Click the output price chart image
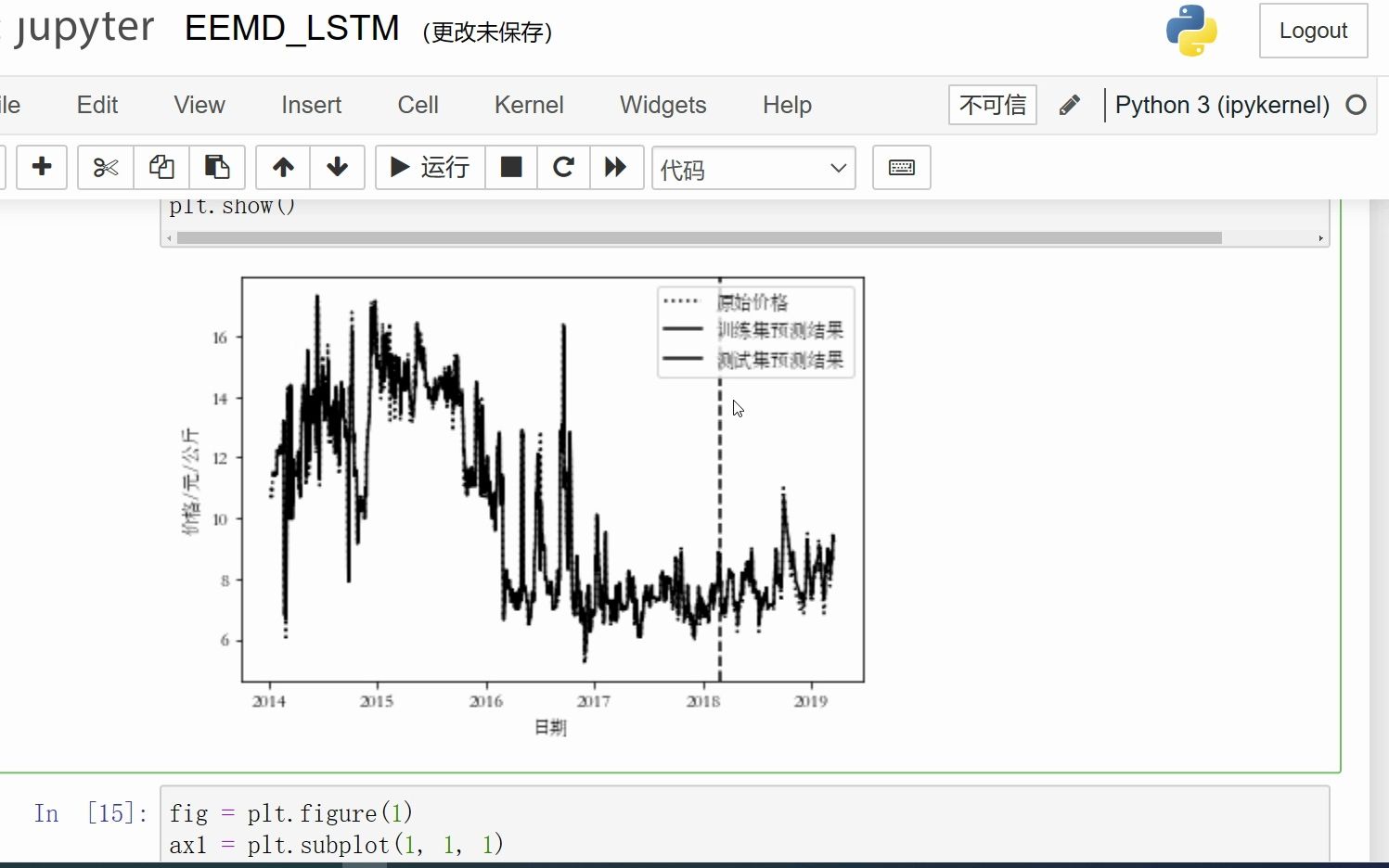Image resolution: width=1389 pixels, height=868 pixels. pyautogui.click(x=522, y=506)
